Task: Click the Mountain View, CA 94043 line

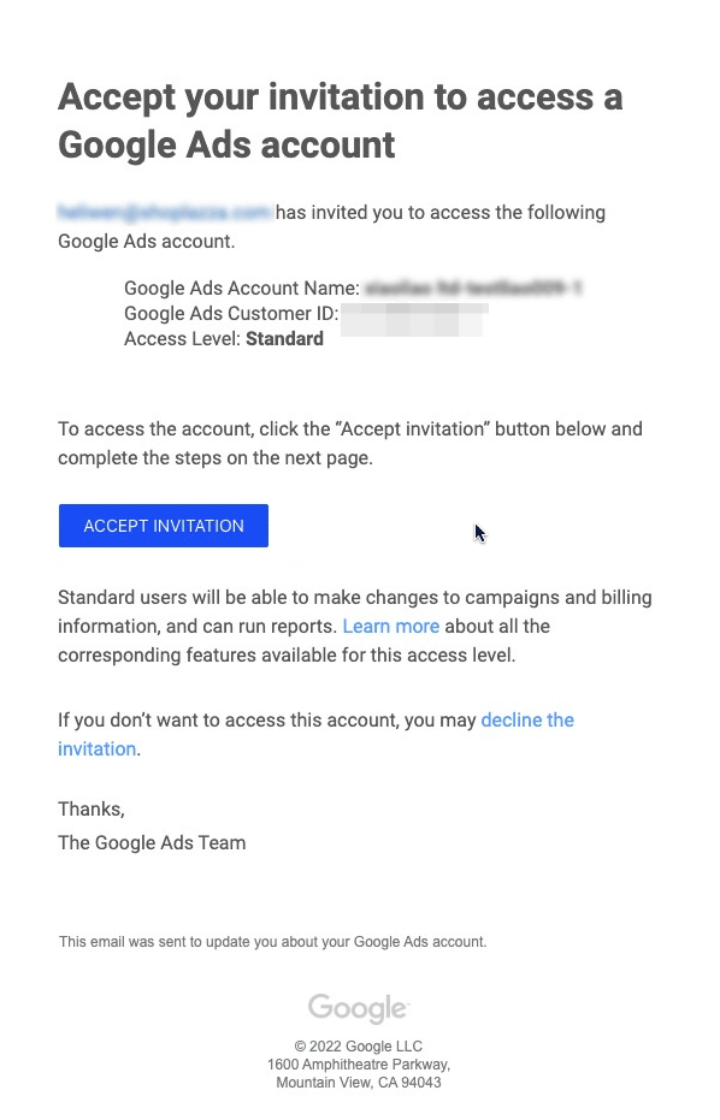Action: [x=359, y=1082]
